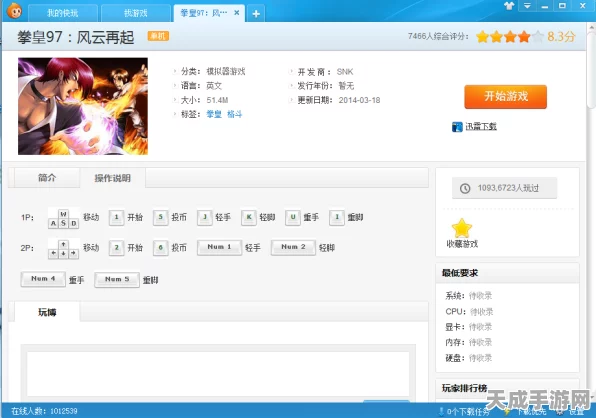Click the 2P key 2 开始 icon

[x=116, y=248]
